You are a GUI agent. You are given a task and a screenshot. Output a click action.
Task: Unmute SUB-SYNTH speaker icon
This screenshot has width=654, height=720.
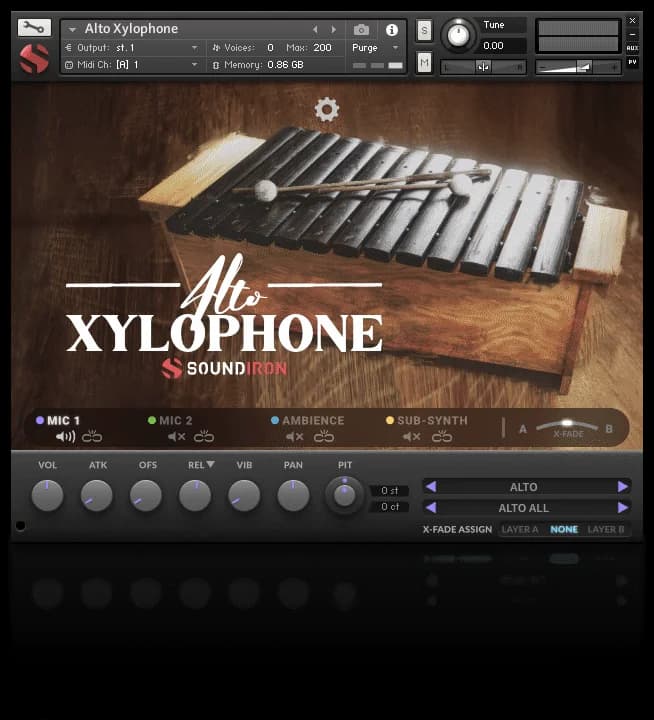point(412,436)
